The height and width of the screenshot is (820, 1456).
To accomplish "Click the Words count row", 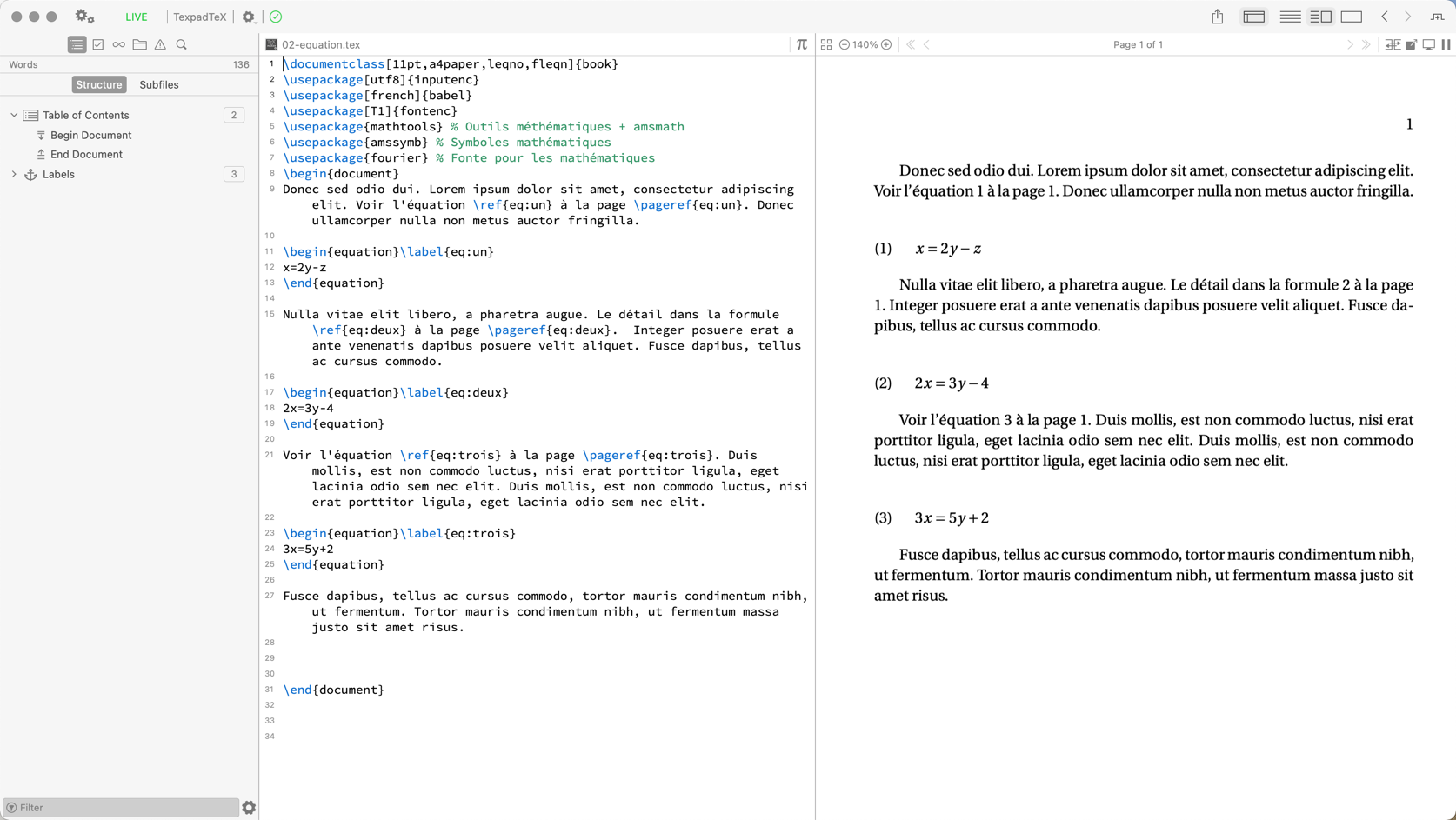I will [x=129, y=64].
